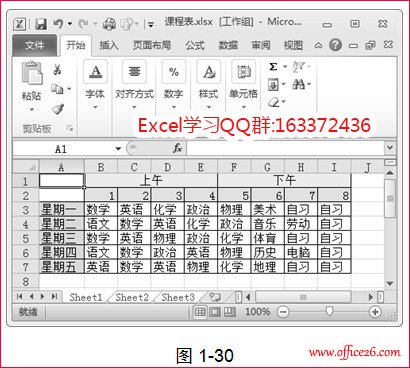This screenshot has height=368, width=410.
Task: Click the Cut scissors icon
Action: point(57,70)
